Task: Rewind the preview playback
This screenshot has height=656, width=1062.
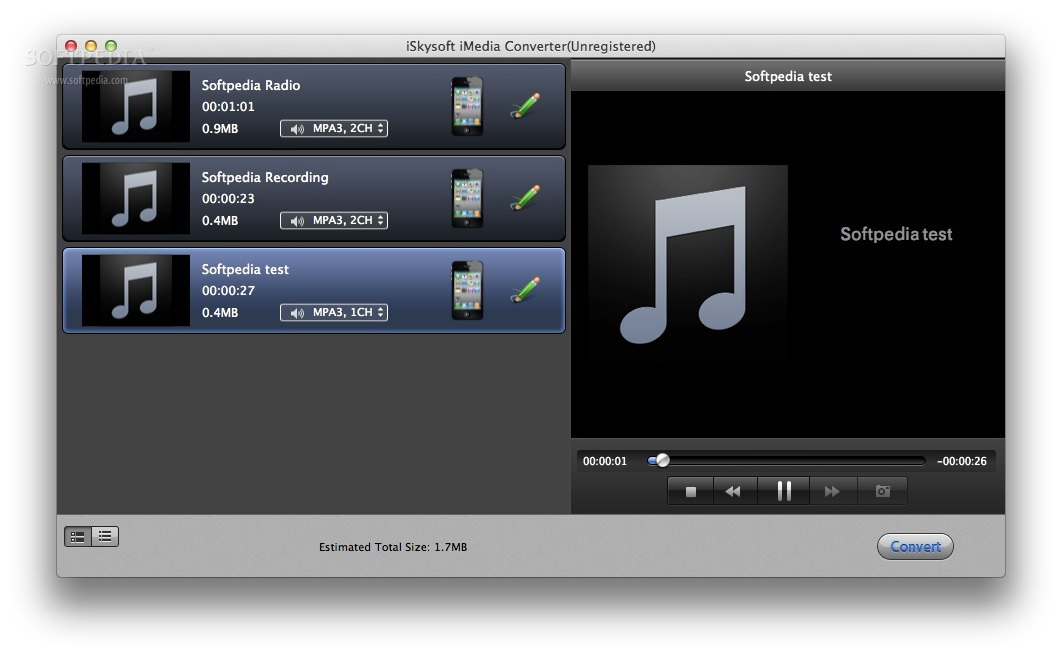Action: coord(736,491)
